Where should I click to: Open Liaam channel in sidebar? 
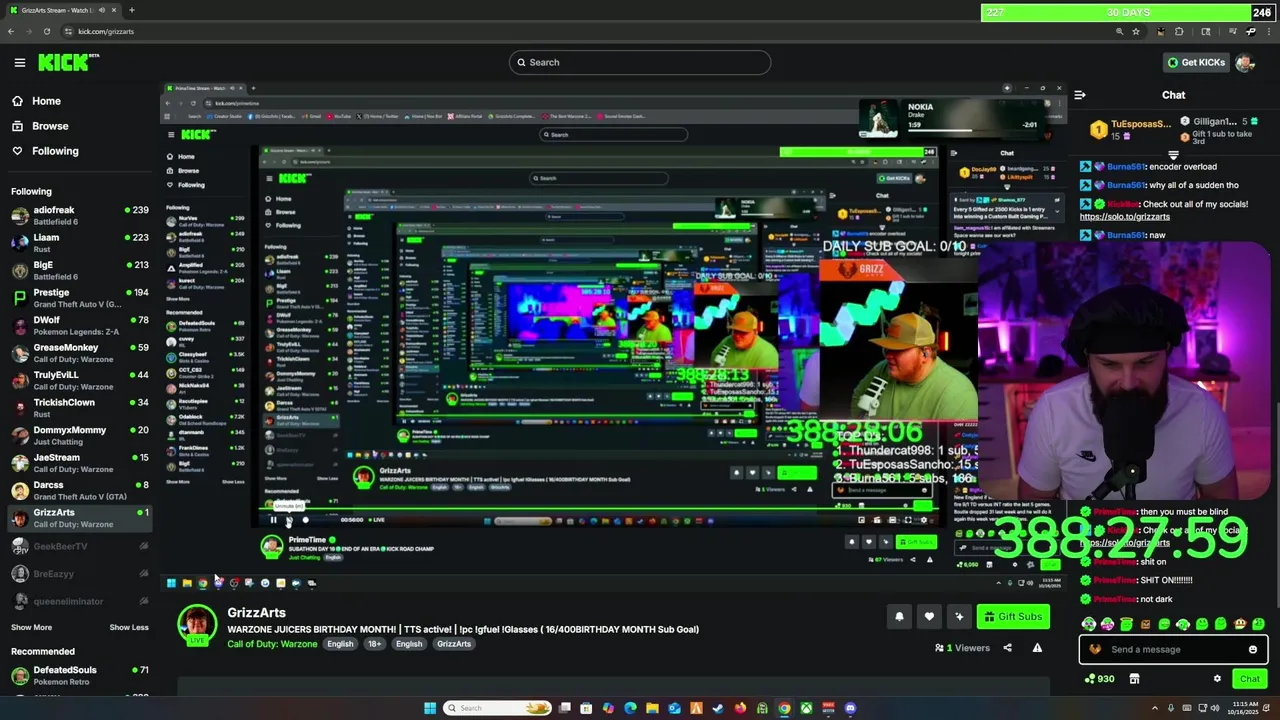[x=79, y=242]
